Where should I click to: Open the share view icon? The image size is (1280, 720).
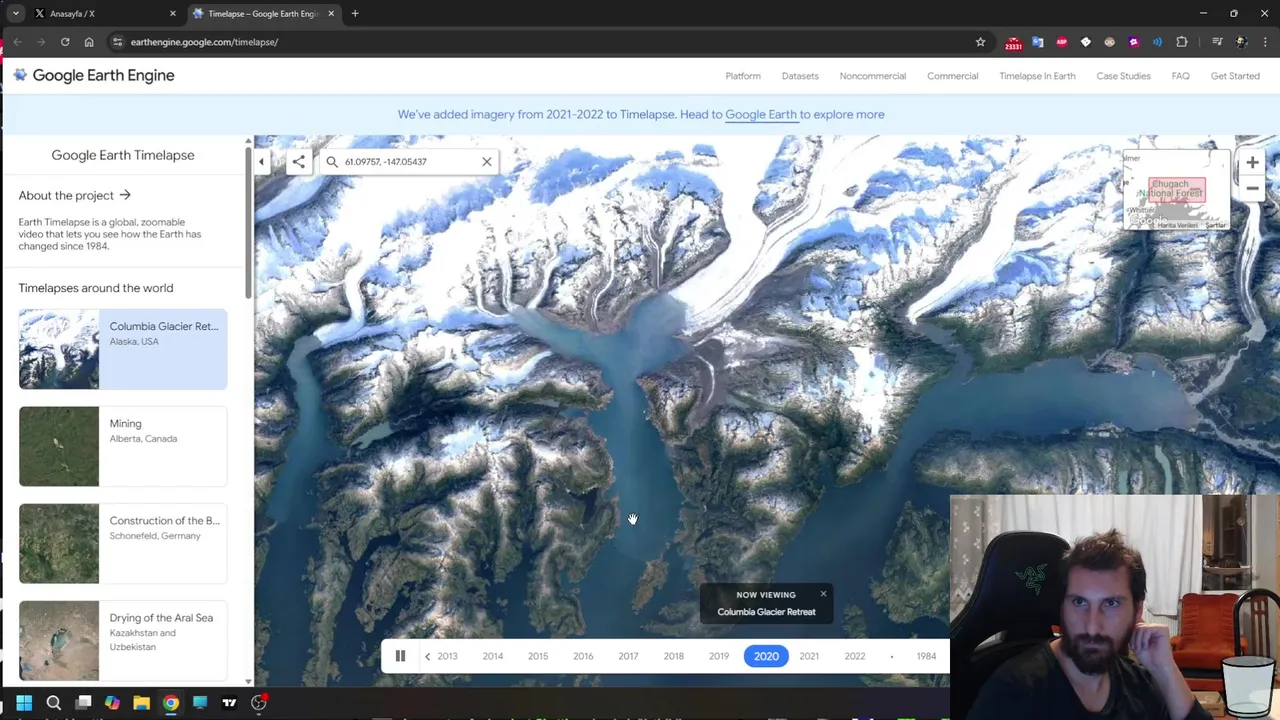pos(298,161)
